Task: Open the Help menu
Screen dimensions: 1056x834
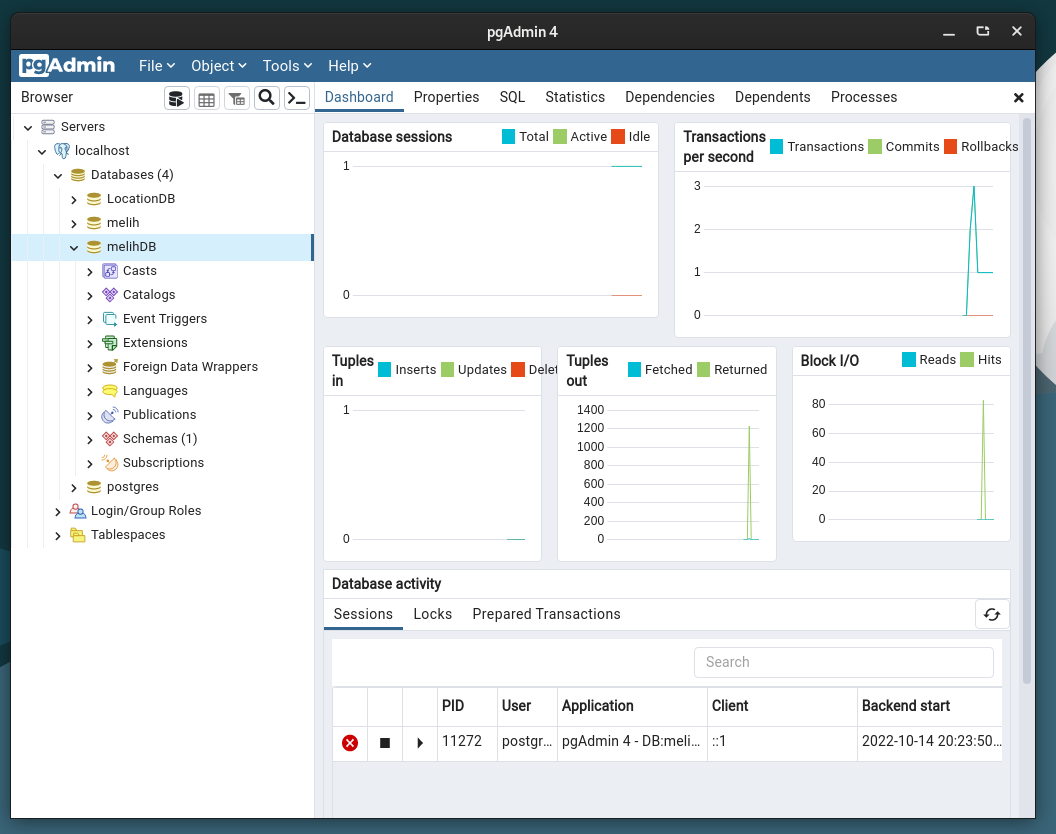Action: (x=350, y=66)
